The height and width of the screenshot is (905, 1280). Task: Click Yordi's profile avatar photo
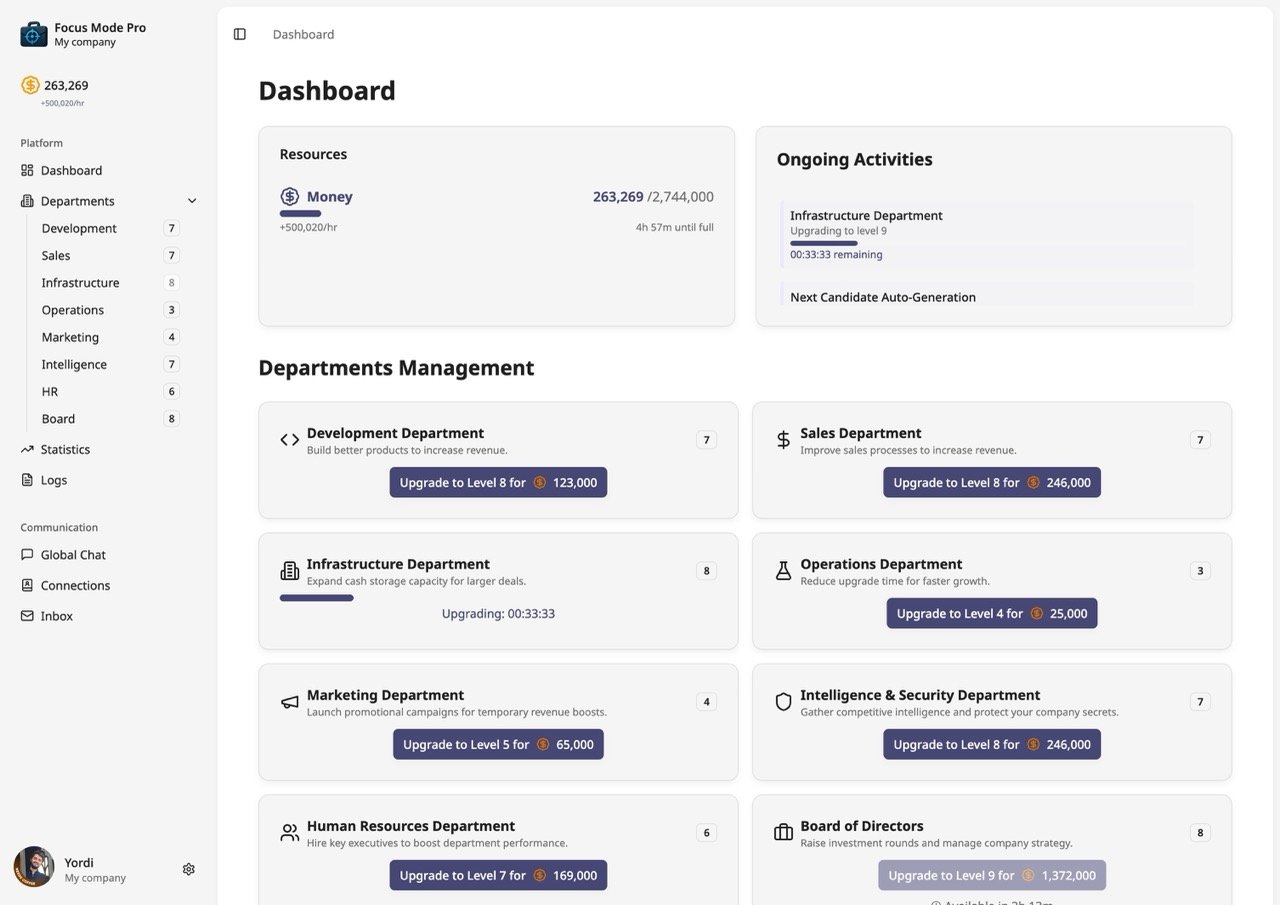coord(34,867)
